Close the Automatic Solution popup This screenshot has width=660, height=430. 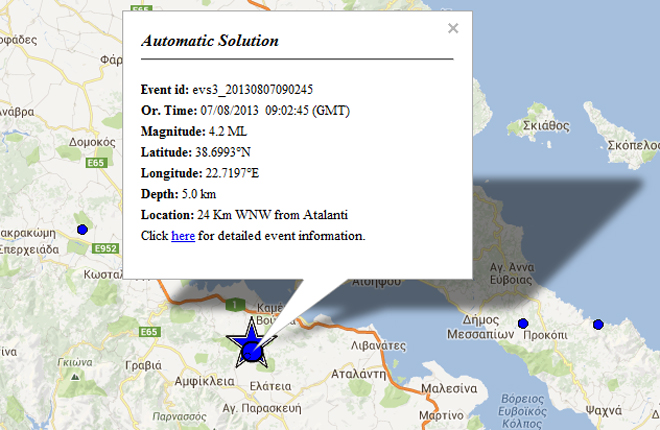point(453,29)
